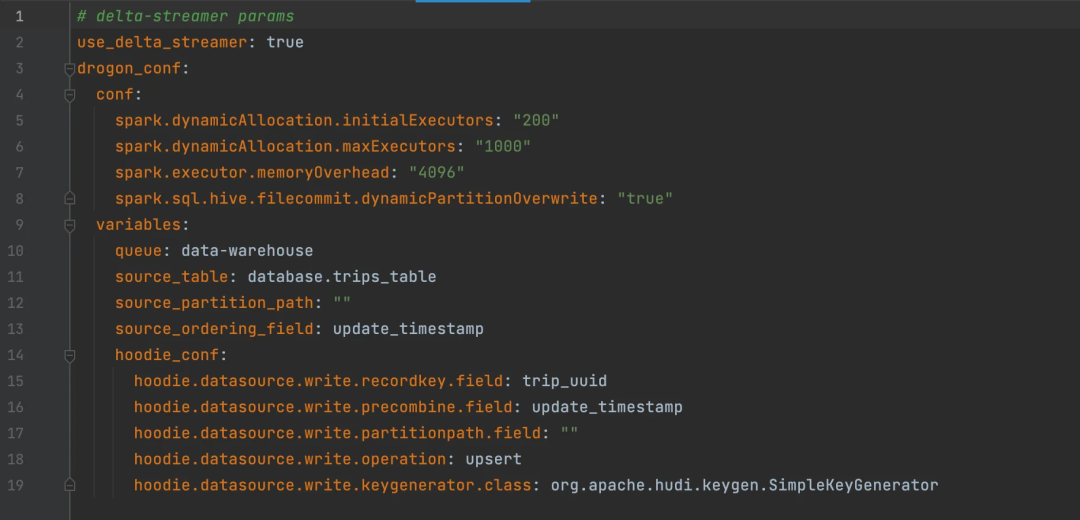
Task: Click line number 2 in the gutter
Action: [19, 42]
